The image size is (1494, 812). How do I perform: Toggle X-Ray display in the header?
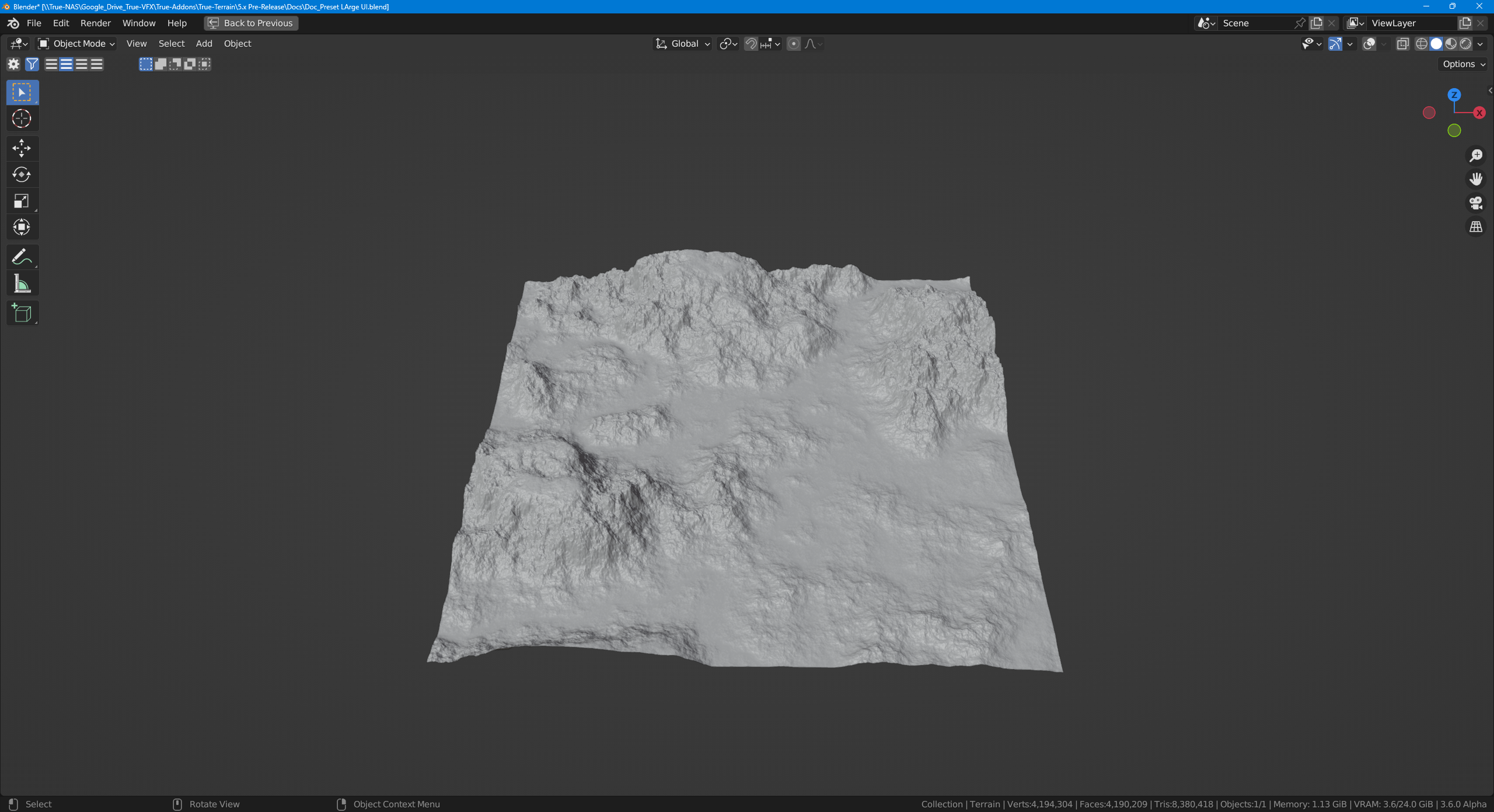1402,44
